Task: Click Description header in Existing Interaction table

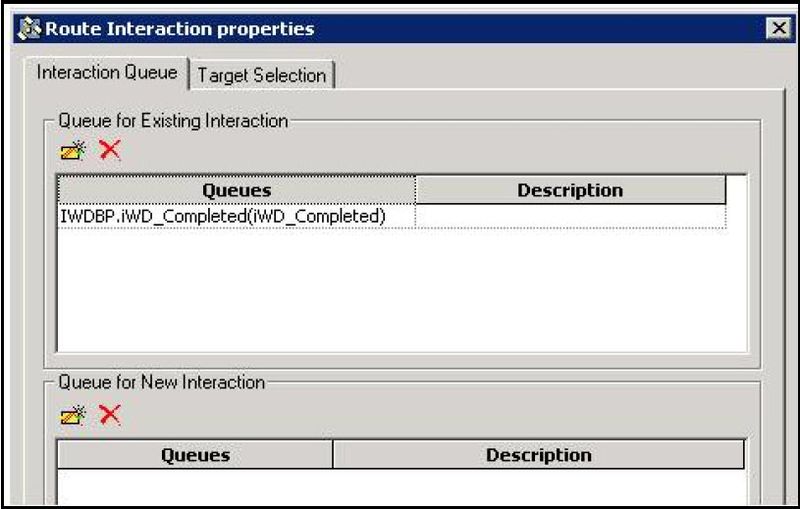Action: coord(570,190)
